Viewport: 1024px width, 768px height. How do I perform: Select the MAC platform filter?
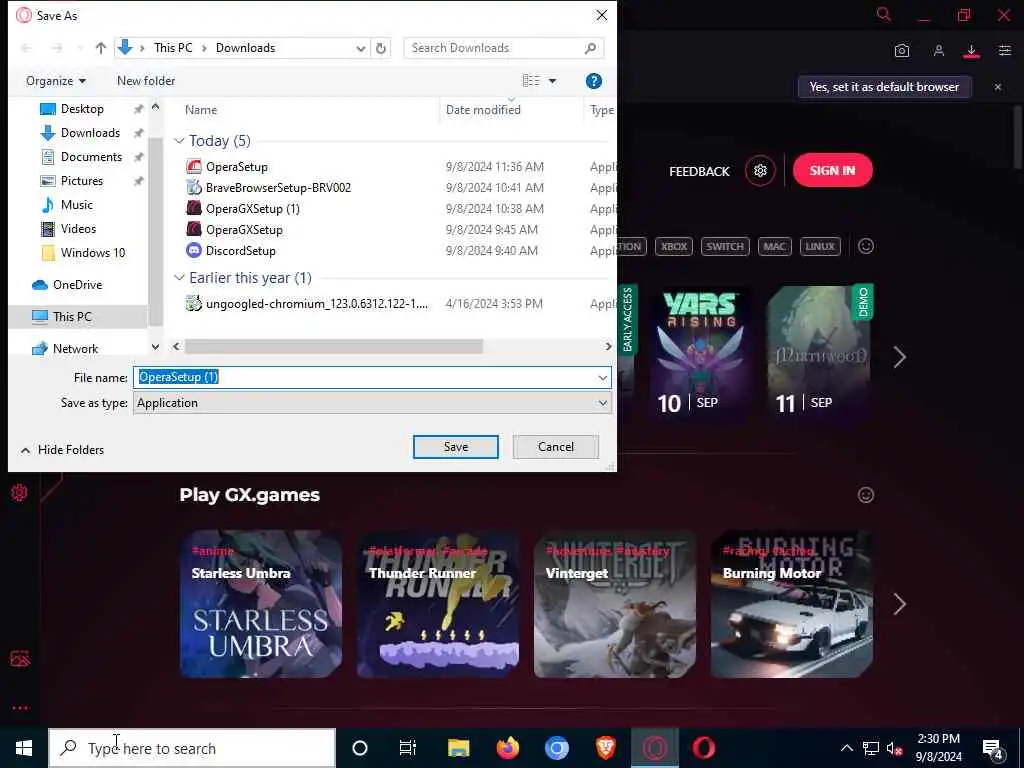coord(775,246)
